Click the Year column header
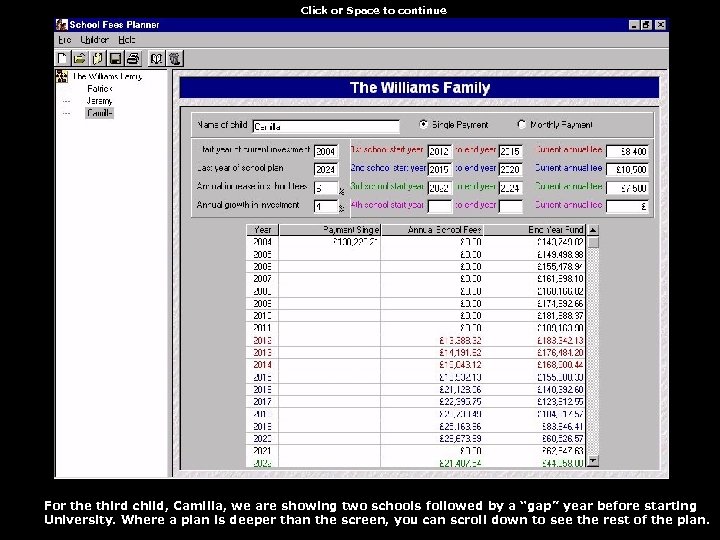The image size is (720, 540). [x=263, y=230]
